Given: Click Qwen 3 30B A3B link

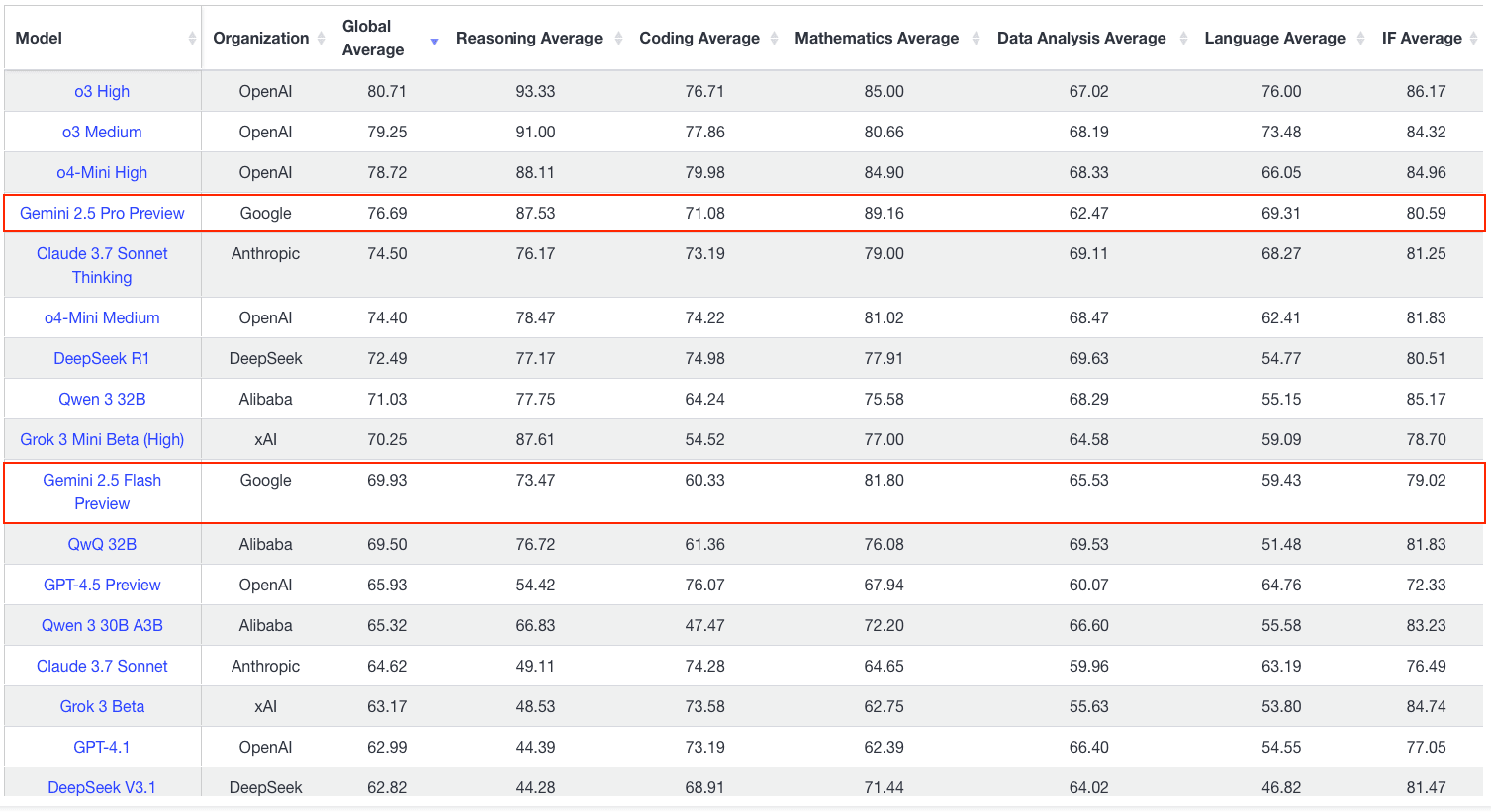Looking at the screenshot, I should tap(102, 625).
